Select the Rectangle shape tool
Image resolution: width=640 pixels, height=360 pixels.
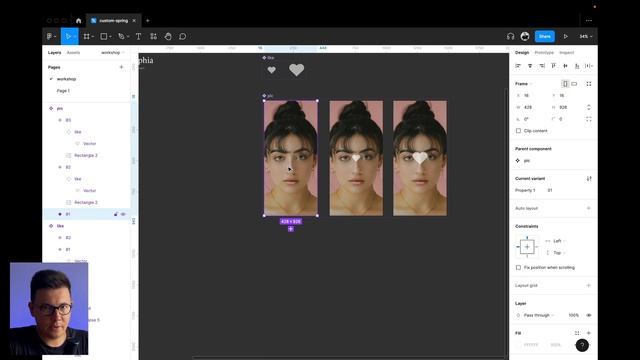pos(104,36)
